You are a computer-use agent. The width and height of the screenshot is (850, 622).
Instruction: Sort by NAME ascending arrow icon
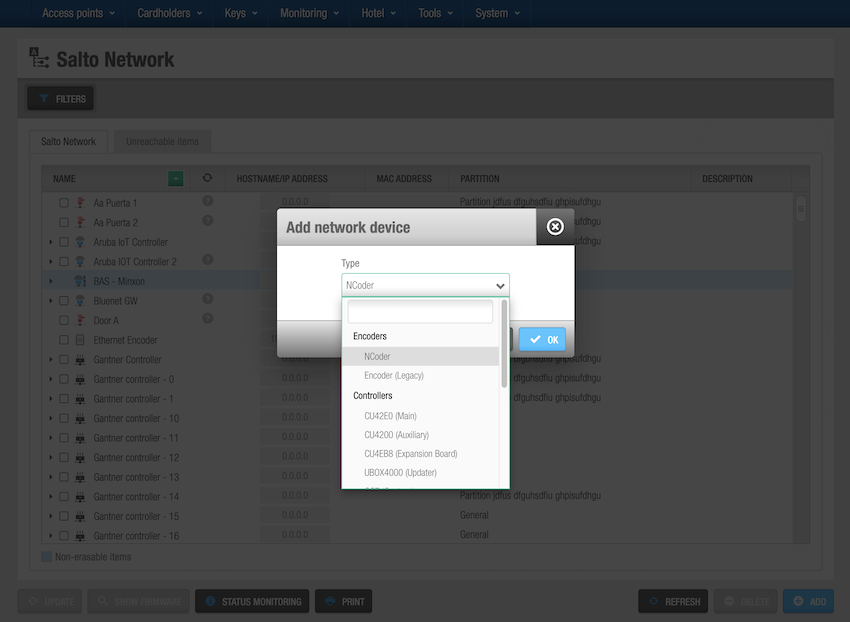point(176,178)
